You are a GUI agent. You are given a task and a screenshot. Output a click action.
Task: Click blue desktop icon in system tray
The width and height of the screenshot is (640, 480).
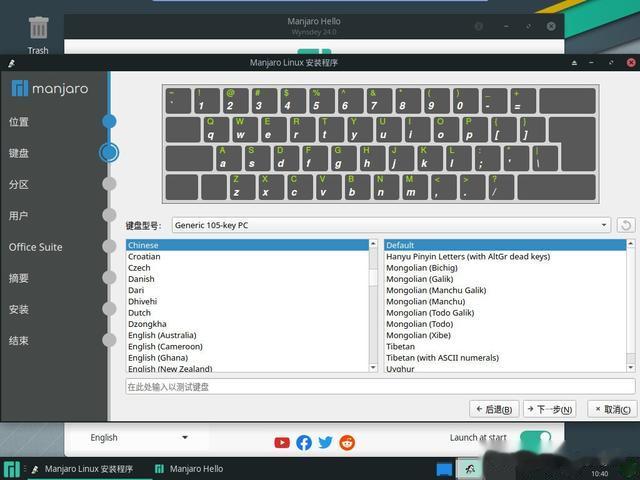pyautogui.click(x=444, y=469)
